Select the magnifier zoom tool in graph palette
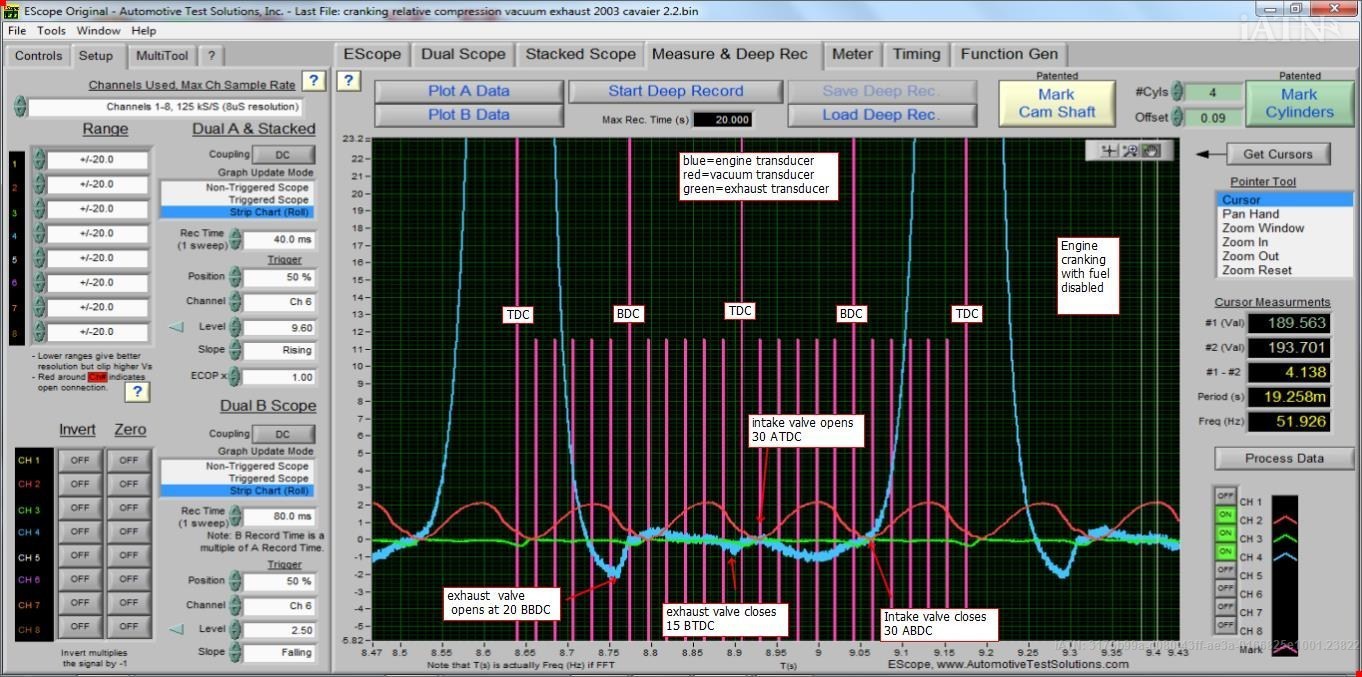The width and height of the screenshot is (1362, 677). 1130,151
